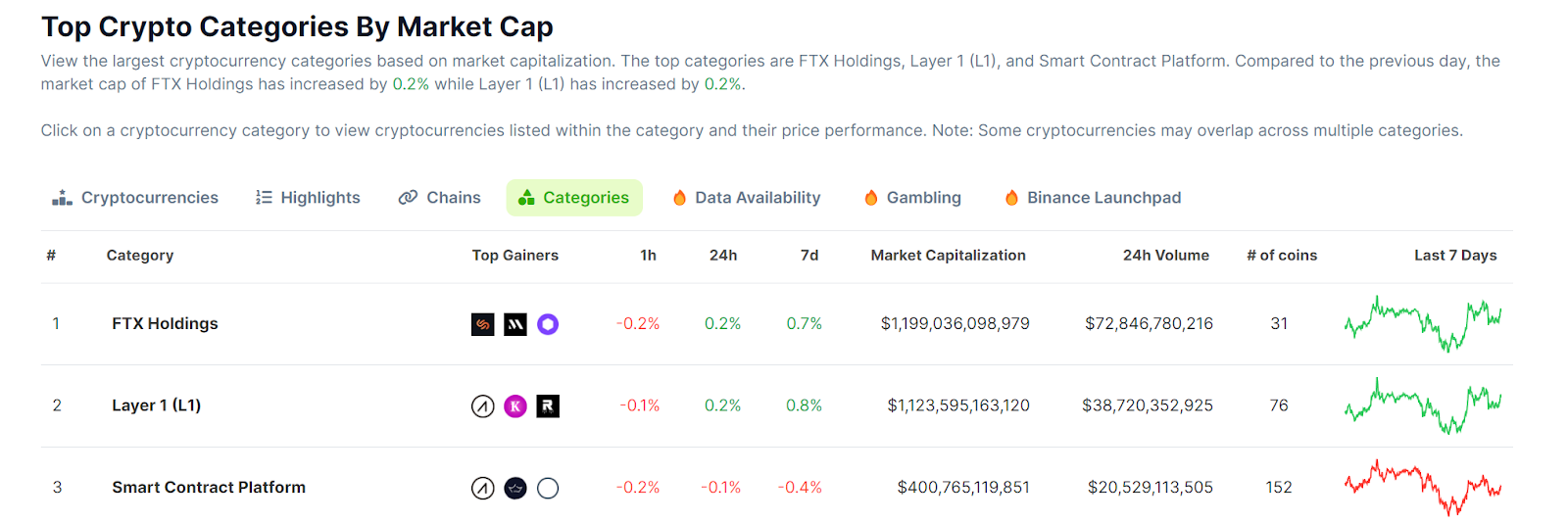Open the Smart Contract Platform category
This screenshot has width=1568, height=523.
click(x=209, y=488)
